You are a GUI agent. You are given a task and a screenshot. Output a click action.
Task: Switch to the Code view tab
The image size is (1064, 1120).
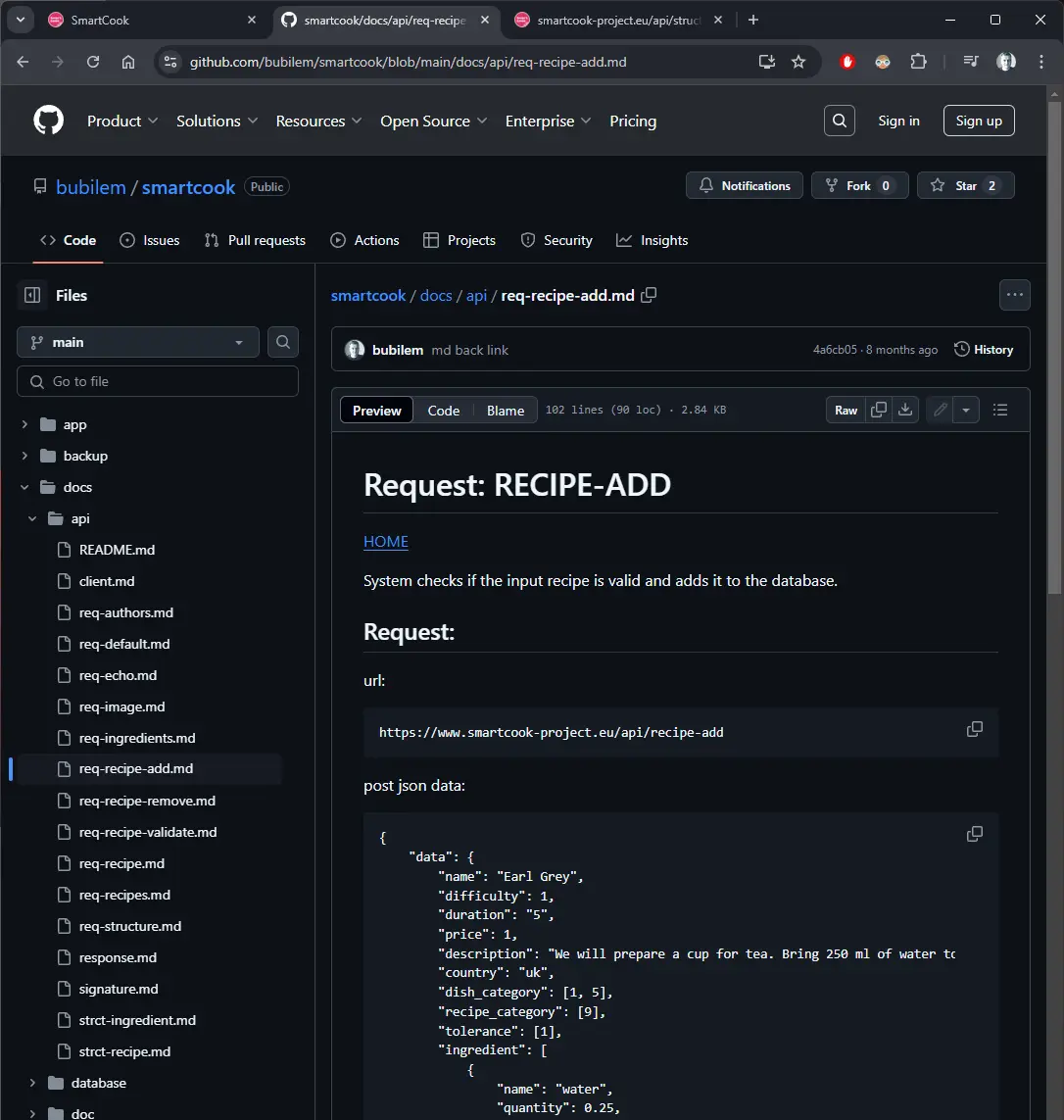(444, 410)
